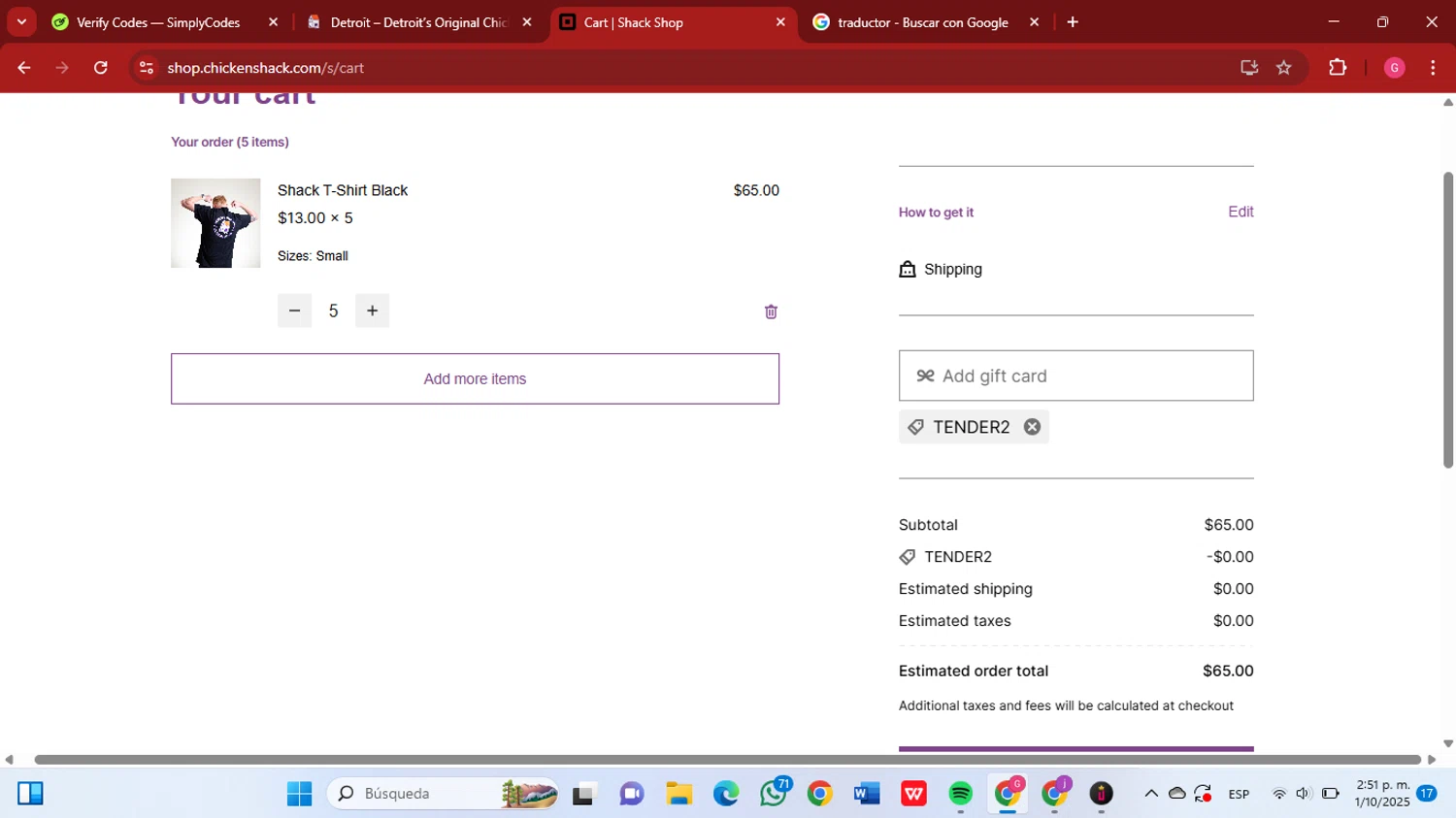This screenshot has width=1456, height=818.
Task: Delete Shack T-Shirt Black with trash icon
Action: [771, 311]
